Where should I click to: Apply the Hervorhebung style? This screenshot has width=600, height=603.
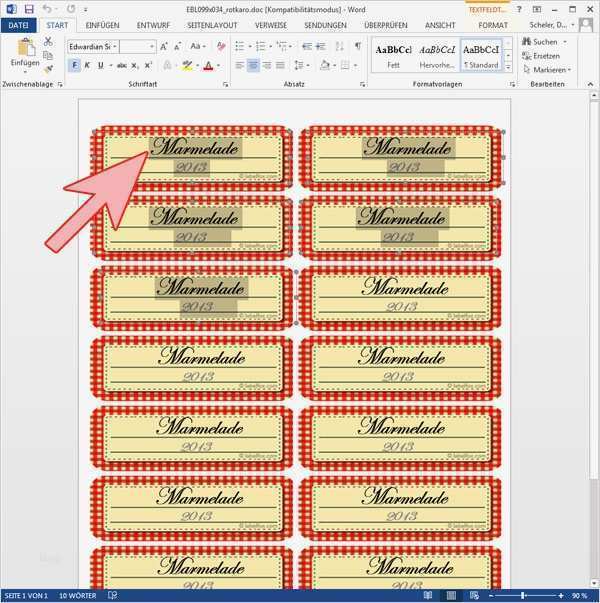click(x=437, y=55)
